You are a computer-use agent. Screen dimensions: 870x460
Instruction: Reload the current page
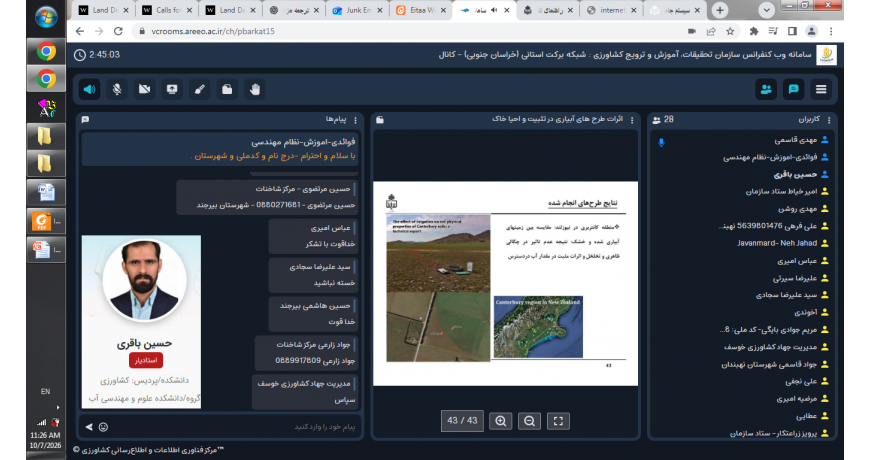(x=118, y=31)
